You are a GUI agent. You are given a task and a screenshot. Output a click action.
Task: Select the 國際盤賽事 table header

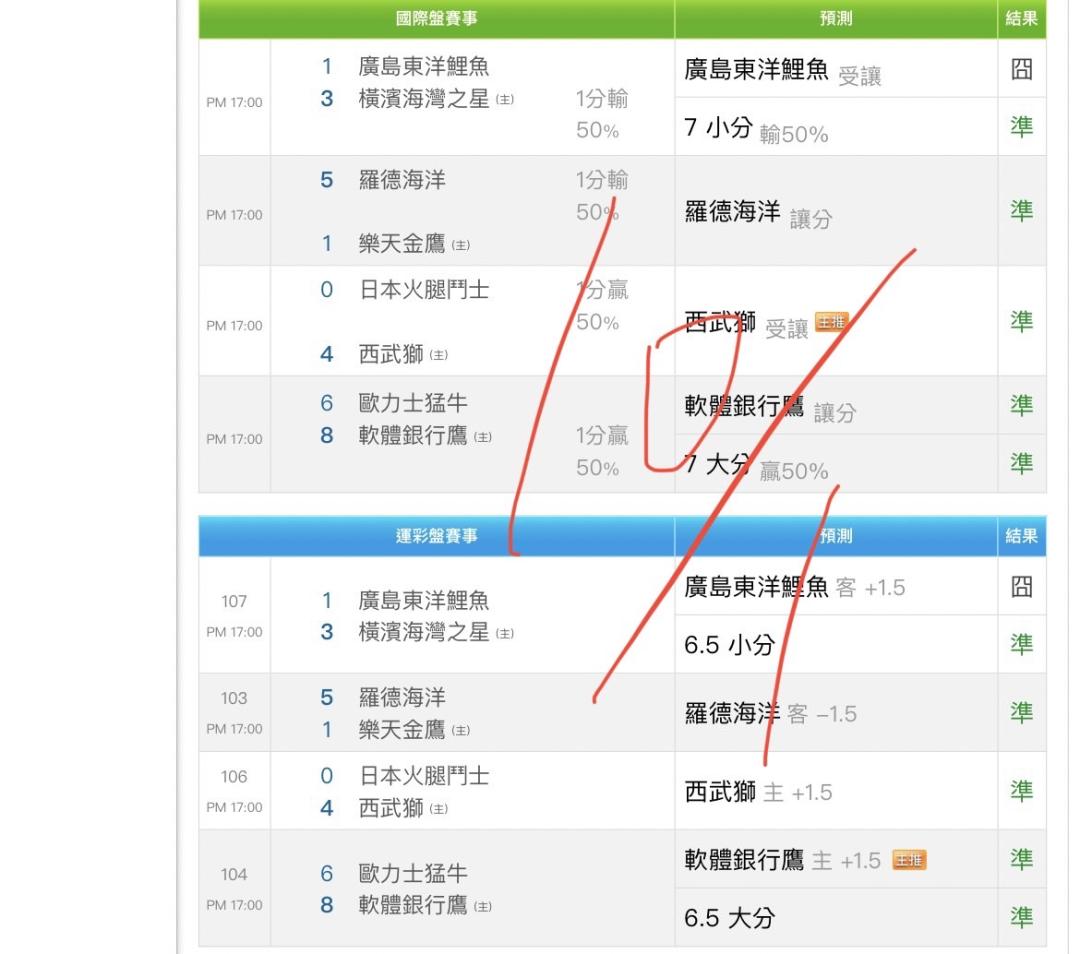(x=437, y=19)
